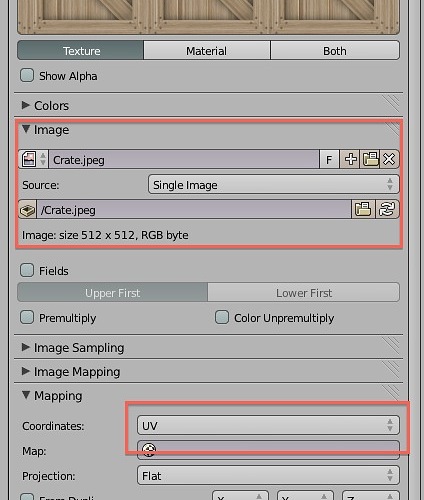Toggle the Fields checkbox
Screen dimensions: 424x500
[x=27, y=270]
